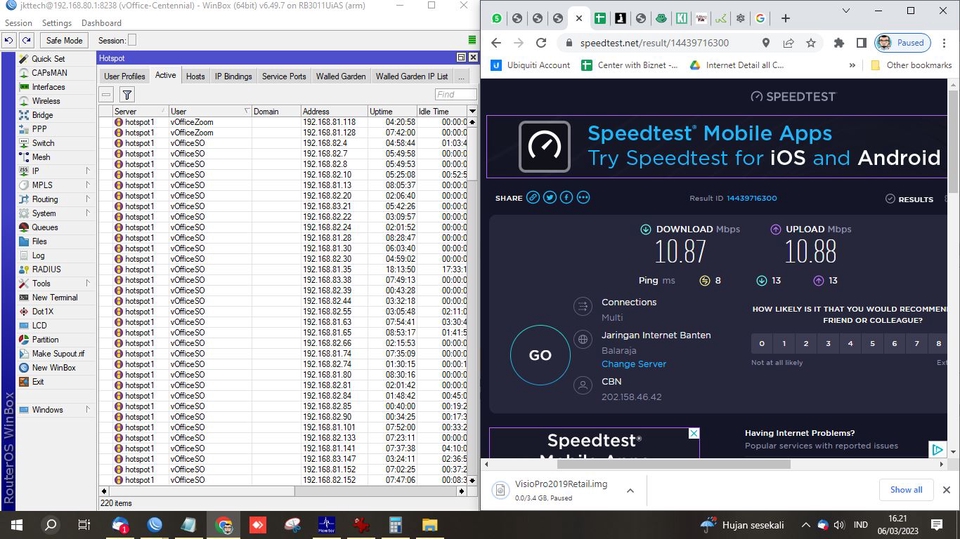Click the Change Server link
Screen dimensions: 960x539
coord(634,364)
